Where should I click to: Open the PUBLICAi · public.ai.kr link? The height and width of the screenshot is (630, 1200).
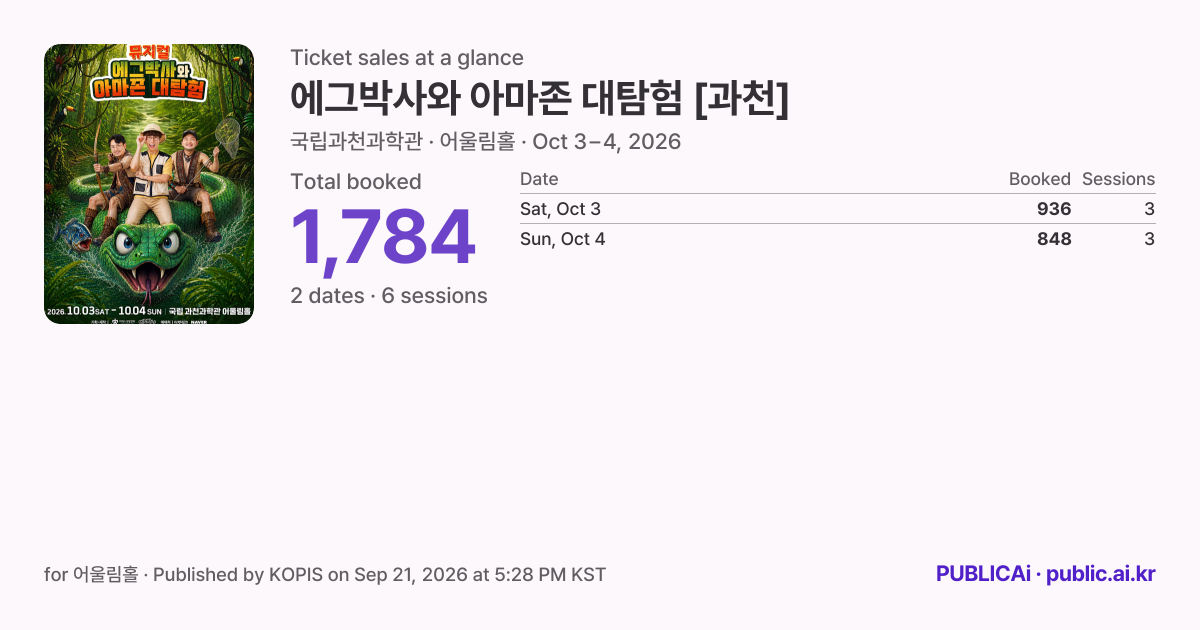tap(1045, 574)
